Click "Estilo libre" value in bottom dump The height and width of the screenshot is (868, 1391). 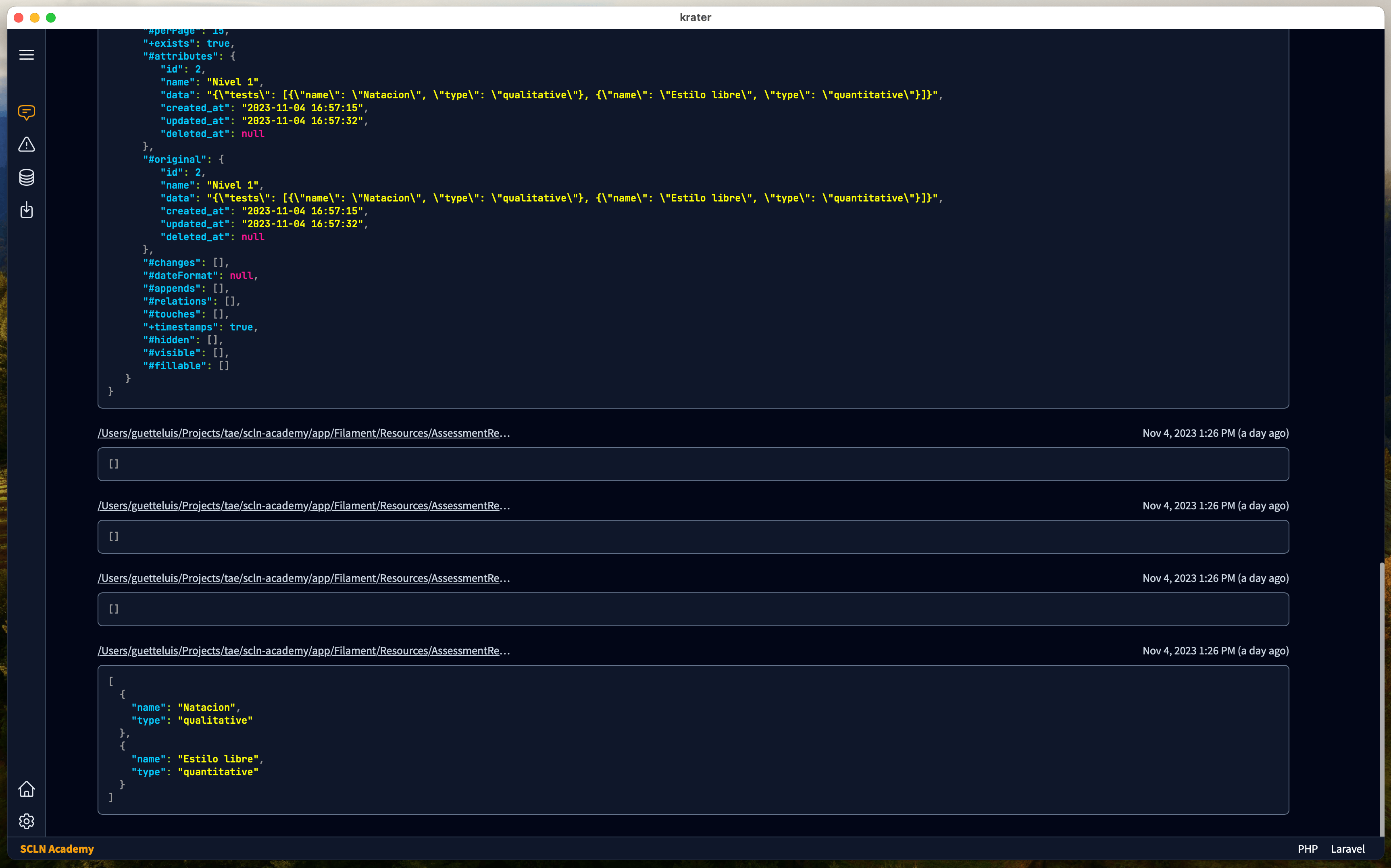218,759
